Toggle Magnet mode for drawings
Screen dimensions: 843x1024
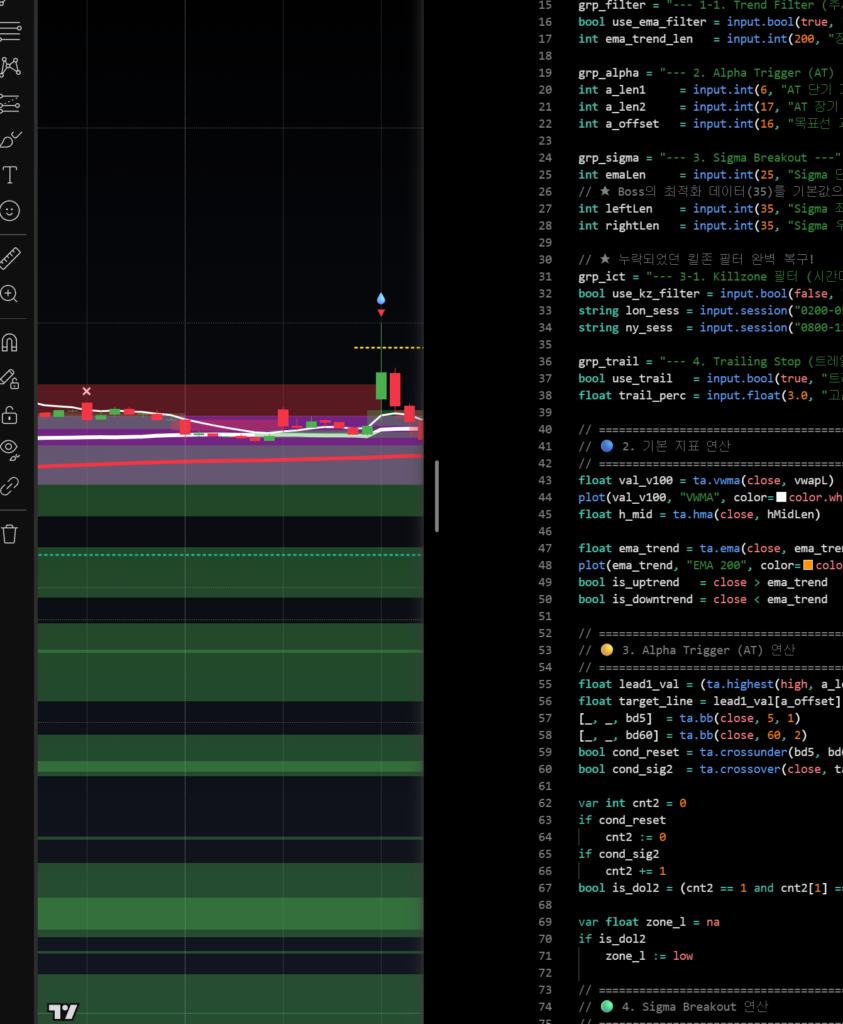10,342
